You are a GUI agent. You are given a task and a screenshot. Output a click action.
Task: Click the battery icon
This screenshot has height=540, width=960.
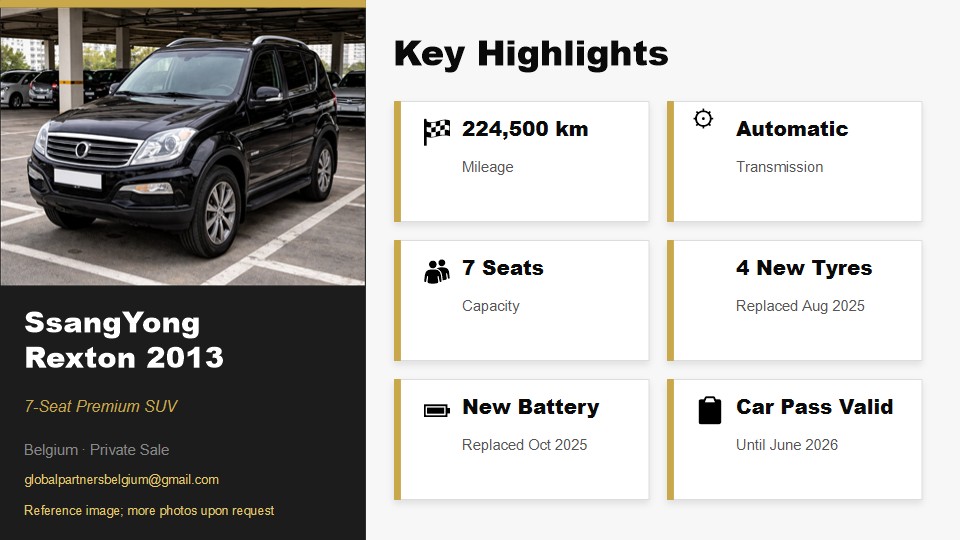click(437, 410)
